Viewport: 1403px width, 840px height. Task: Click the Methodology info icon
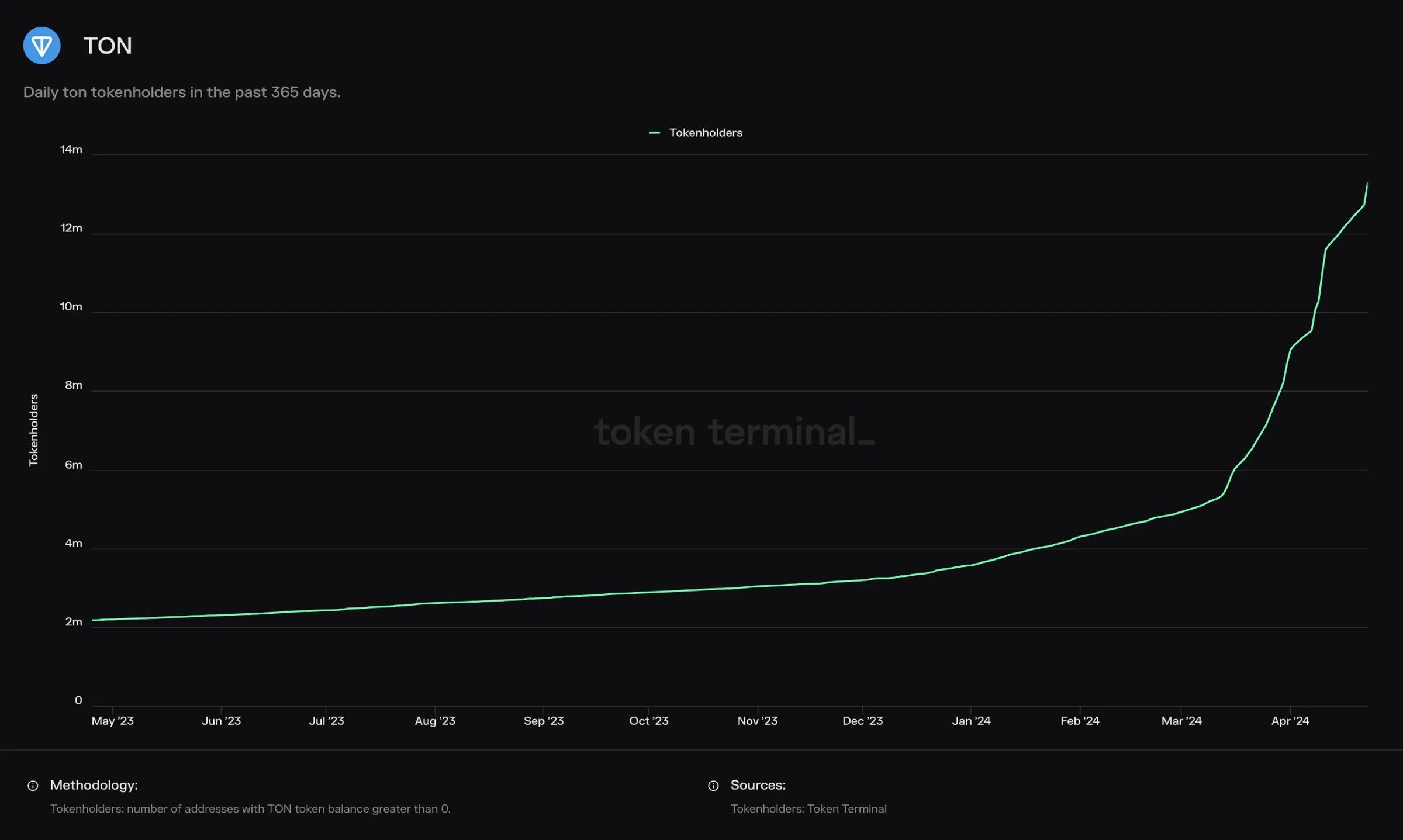coord(33,786)
